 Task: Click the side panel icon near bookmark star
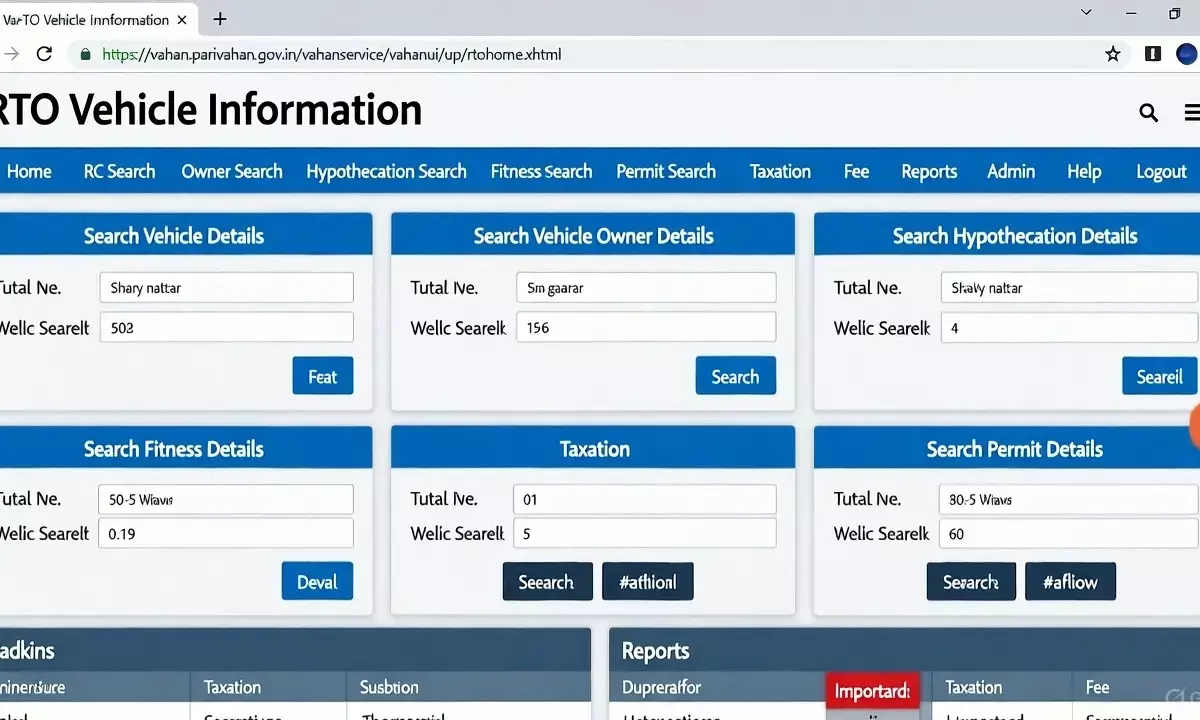point(1152,54)
